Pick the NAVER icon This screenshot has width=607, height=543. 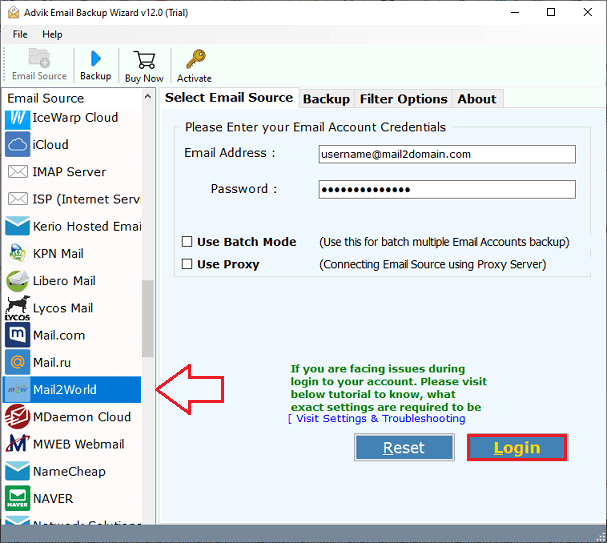pyautogui.click(x=17, y=498)
